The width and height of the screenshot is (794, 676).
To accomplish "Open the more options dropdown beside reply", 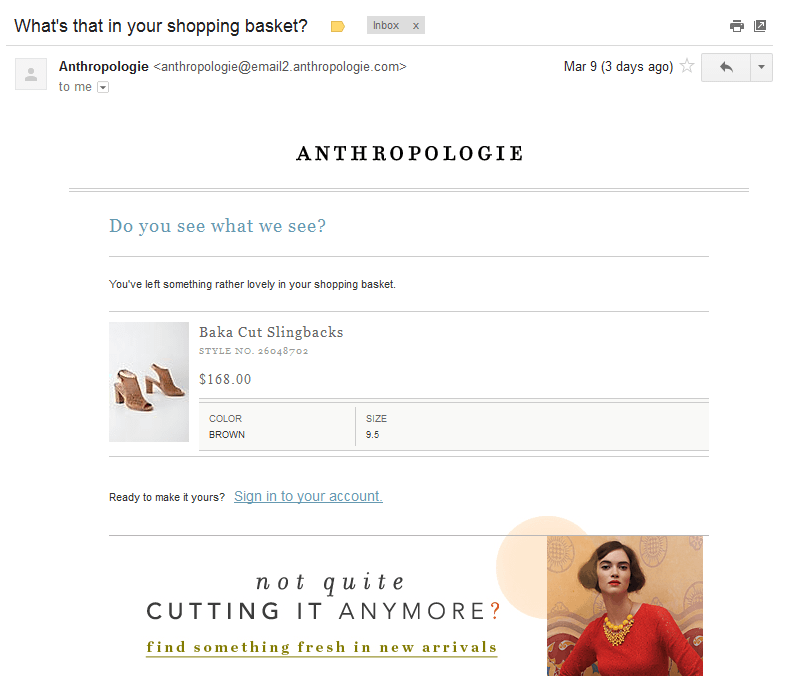I will (761, 67).
